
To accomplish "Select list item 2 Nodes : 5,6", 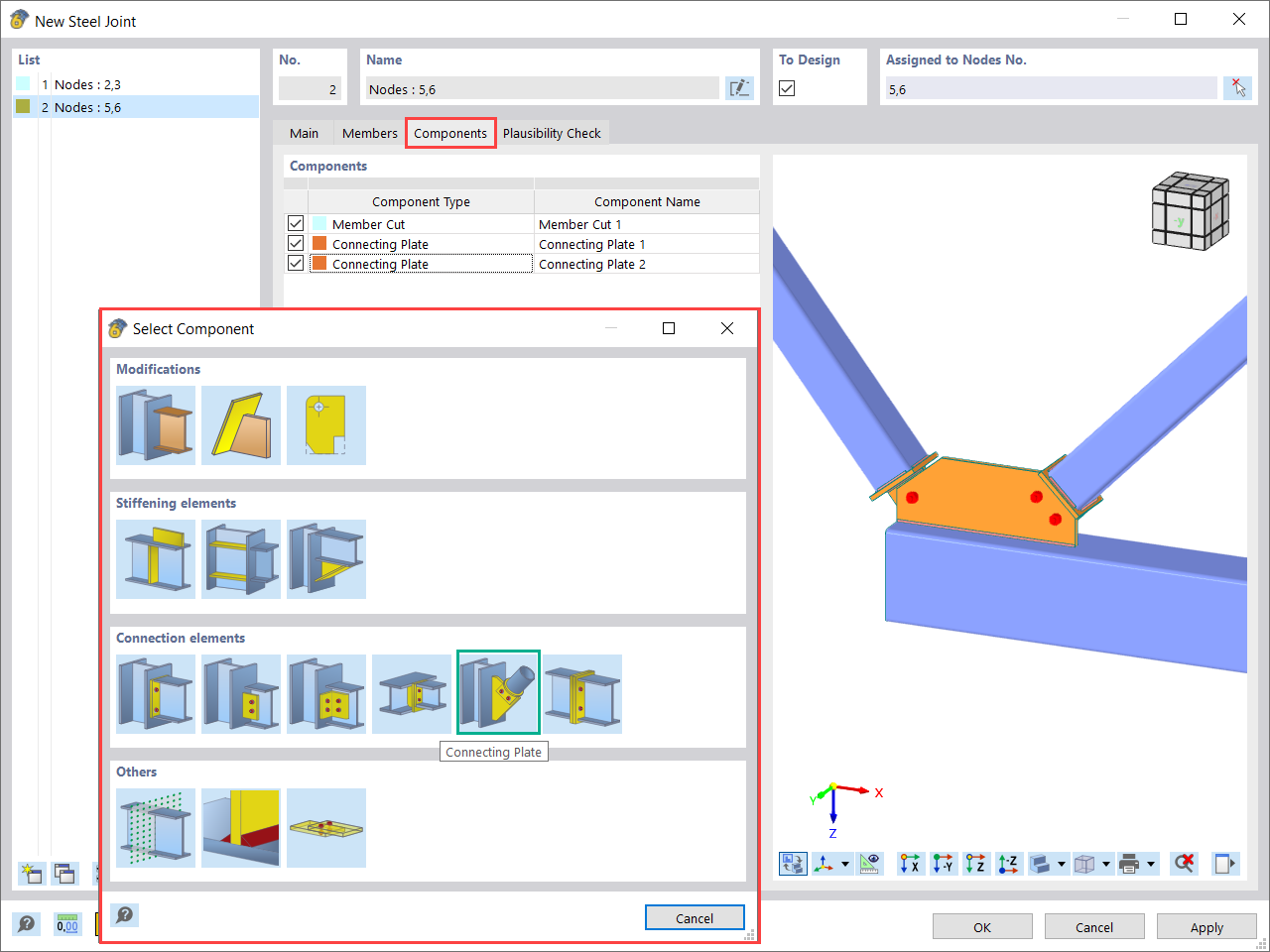I will pyautogui.click(x=136, y=107).
